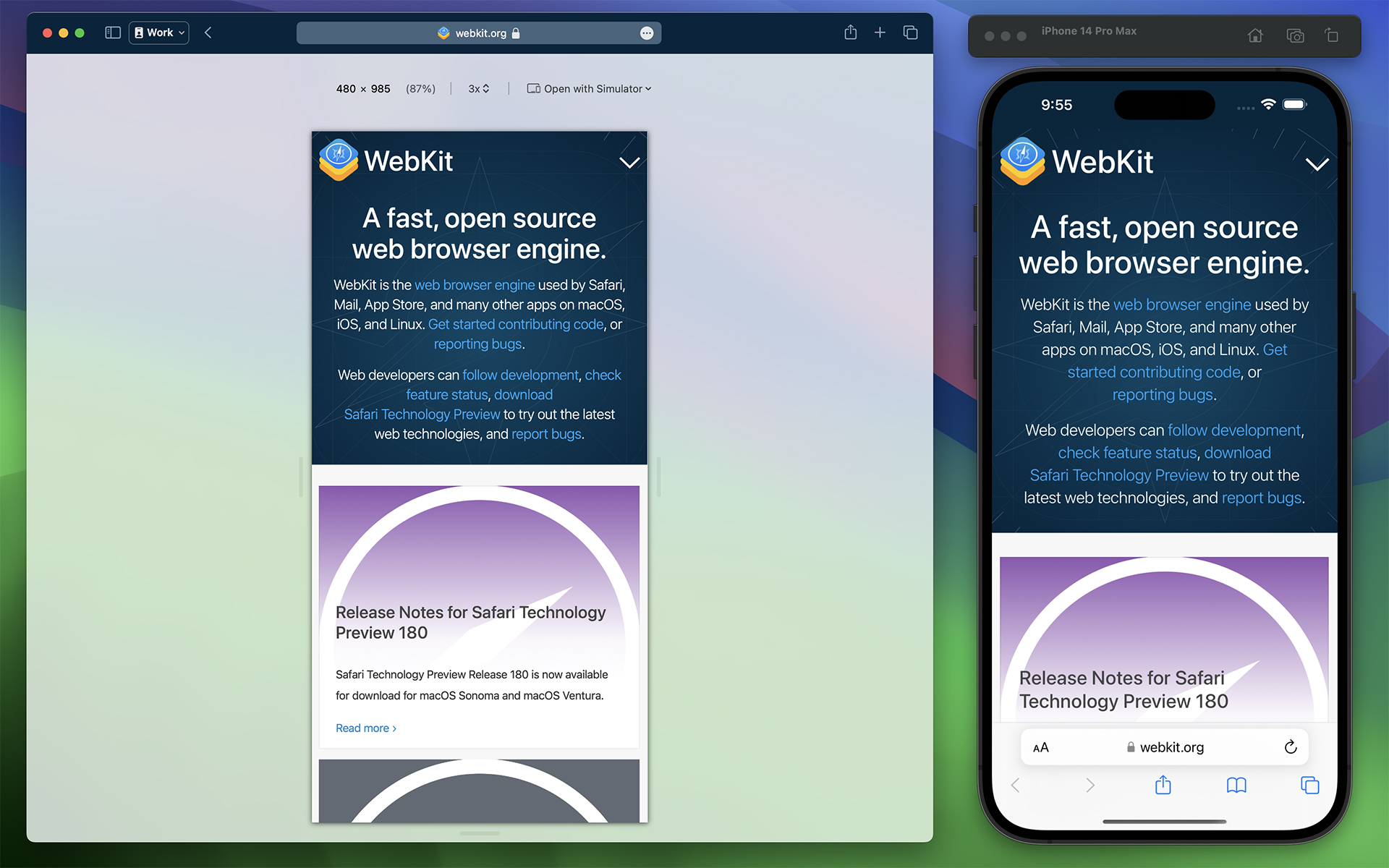Click the reload icon on iPhone browser
Image resolution: width=1389 pixels, height=868 pixels.
[1290, 747]
